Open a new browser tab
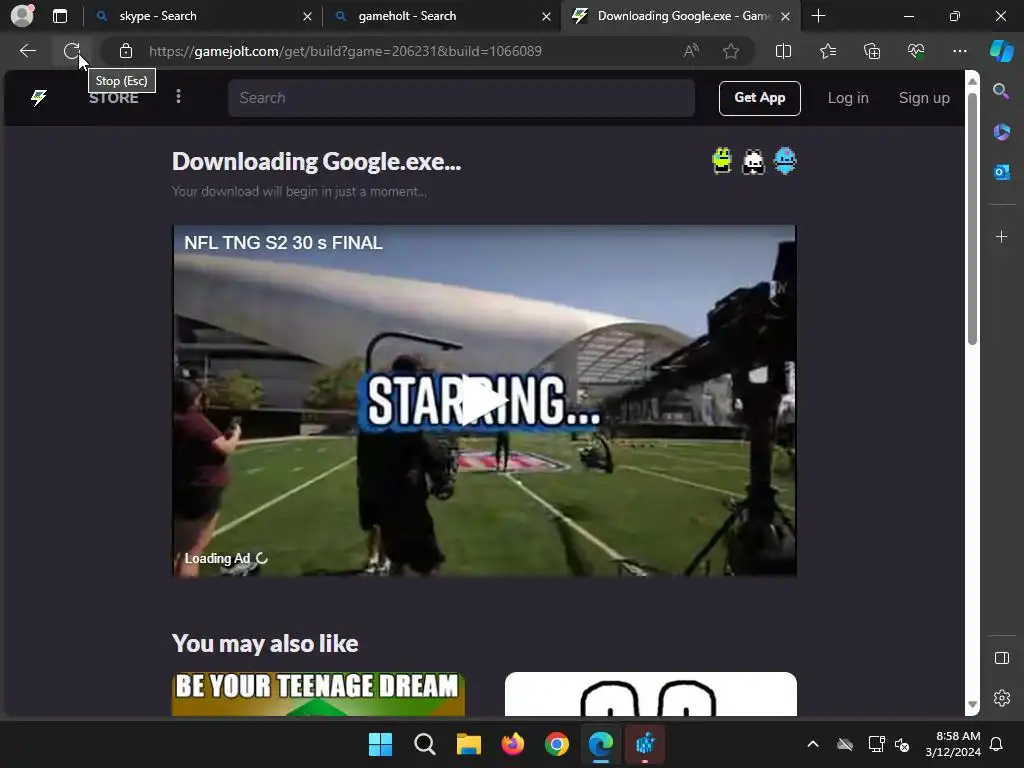 pos(818,16)
